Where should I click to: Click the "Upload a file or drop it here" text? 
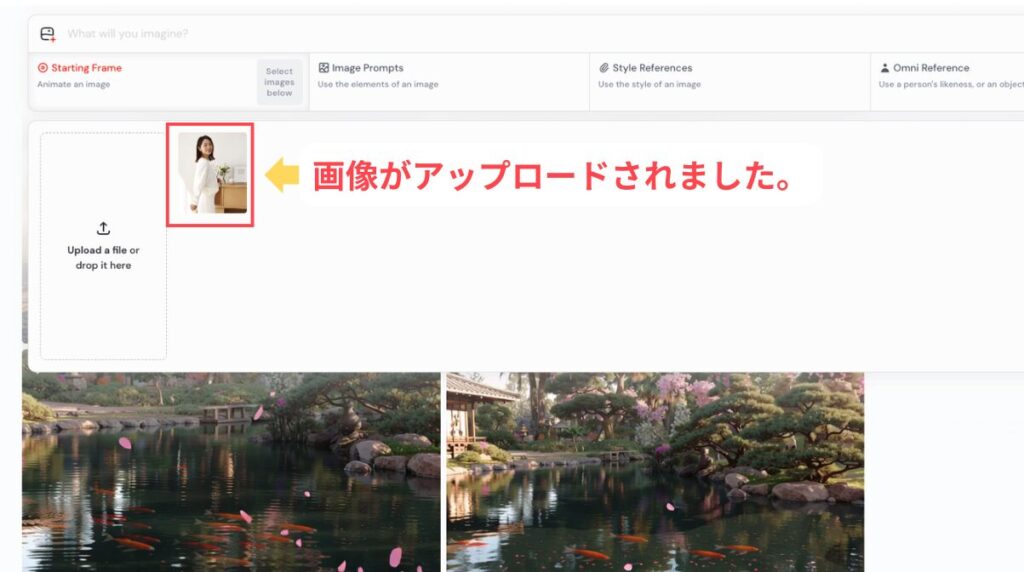pos(103,258)
